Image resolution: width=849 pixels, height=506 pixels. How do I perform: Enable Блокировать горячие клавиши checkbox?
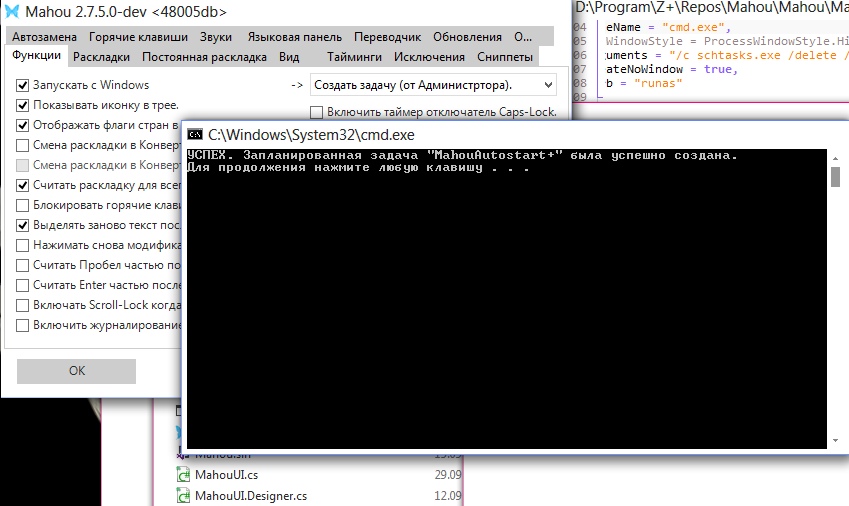[x=22, y=205]
